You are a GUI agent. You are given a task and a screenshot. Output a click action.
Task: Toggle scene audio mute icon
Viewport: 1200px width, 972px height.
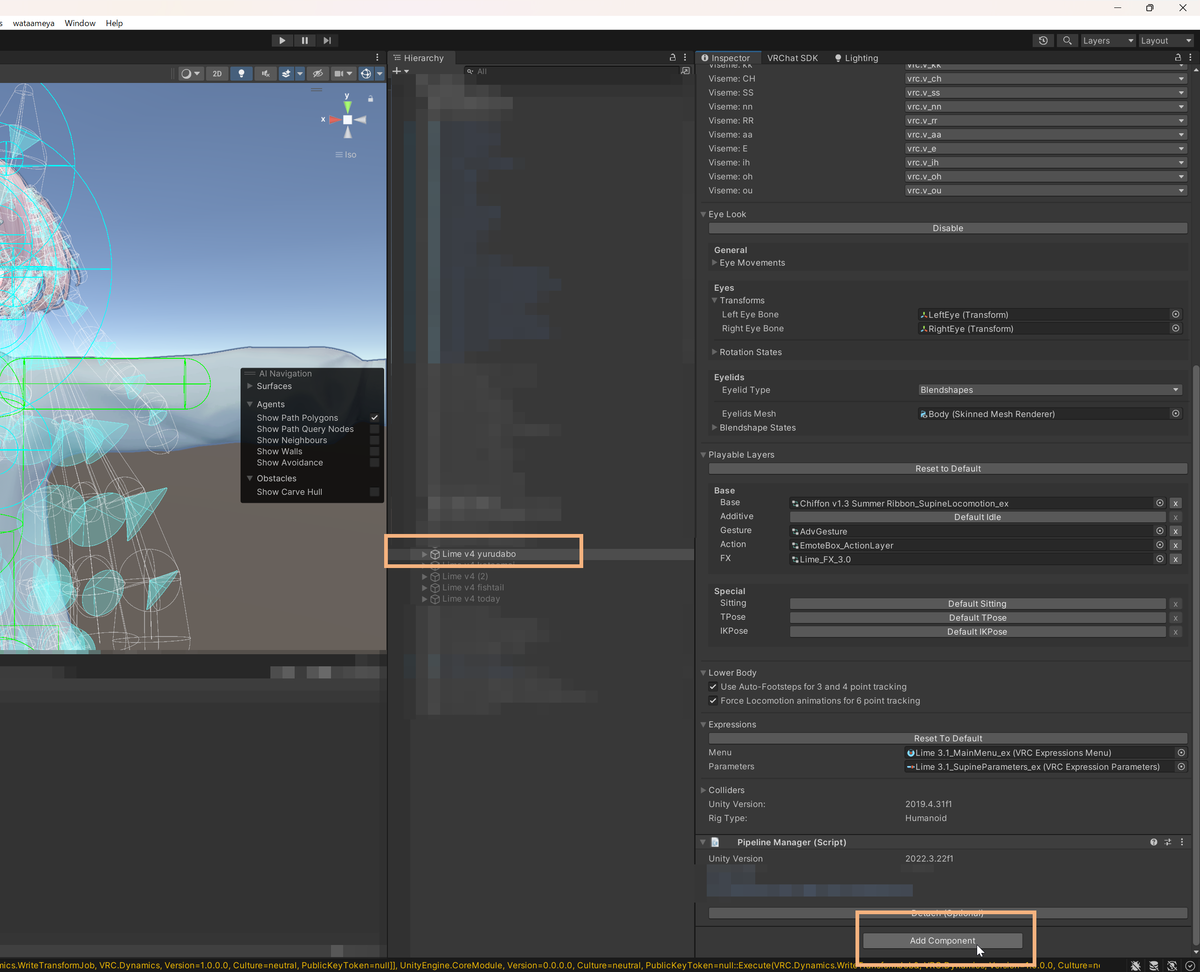coord(264,73)
